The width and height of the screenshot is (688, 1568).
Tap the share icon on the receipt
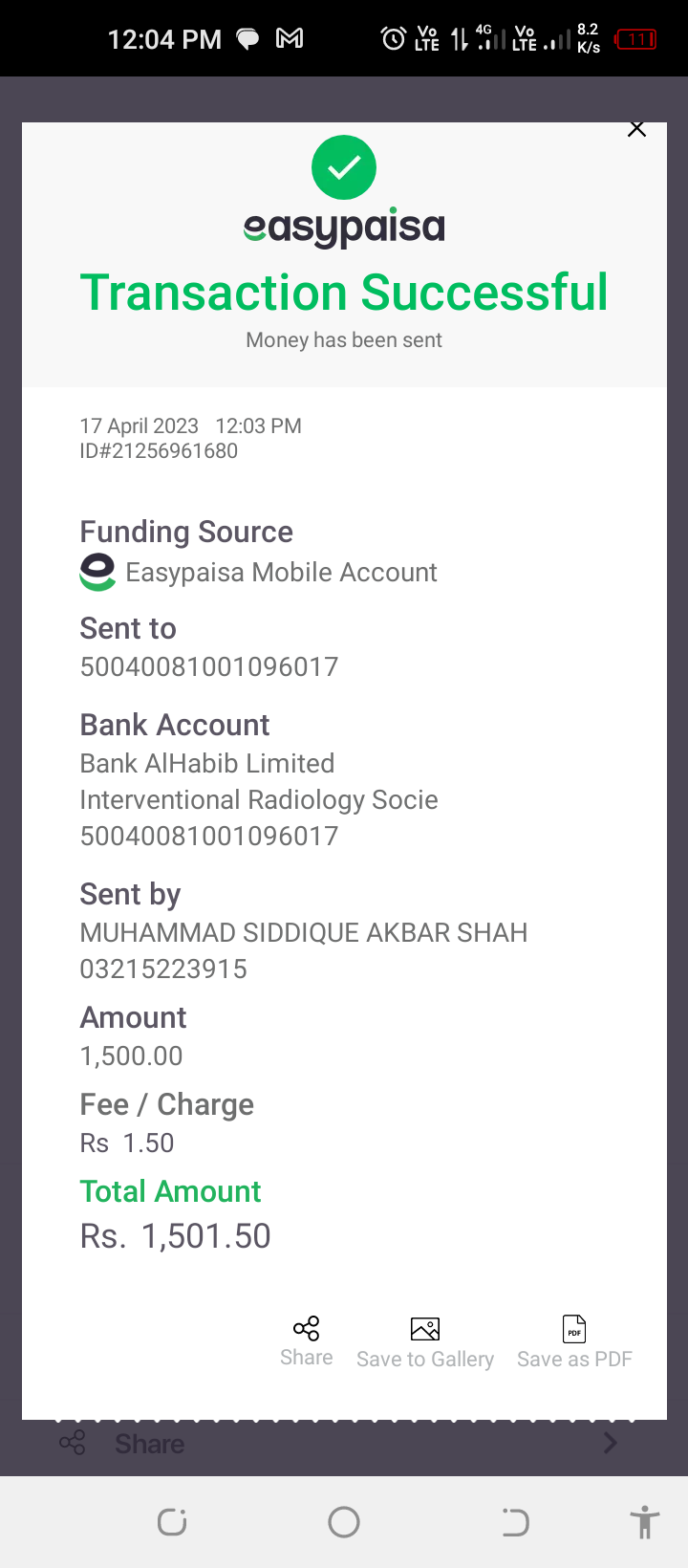click(306, 1328)
